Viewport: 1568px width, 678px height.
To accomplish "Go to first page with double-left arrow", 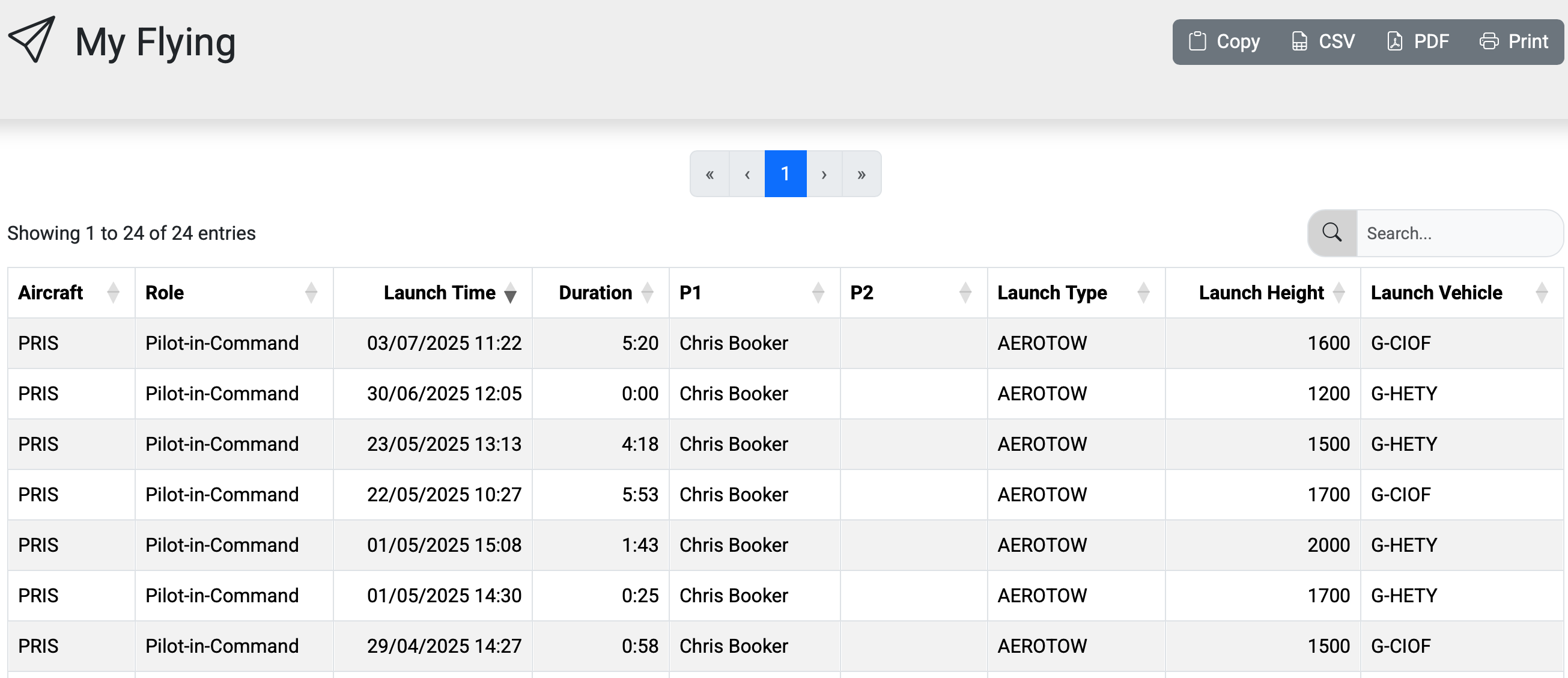I will point(709,174).
